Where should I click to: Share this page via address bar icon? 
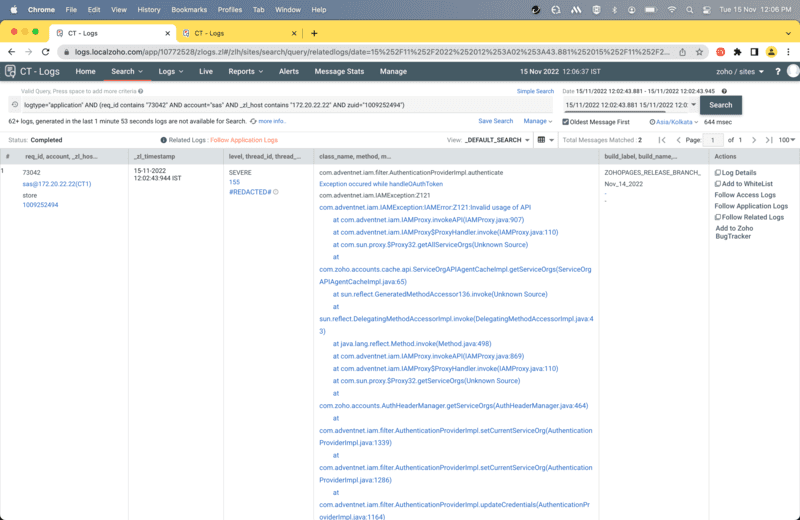(x=682, y=52)
